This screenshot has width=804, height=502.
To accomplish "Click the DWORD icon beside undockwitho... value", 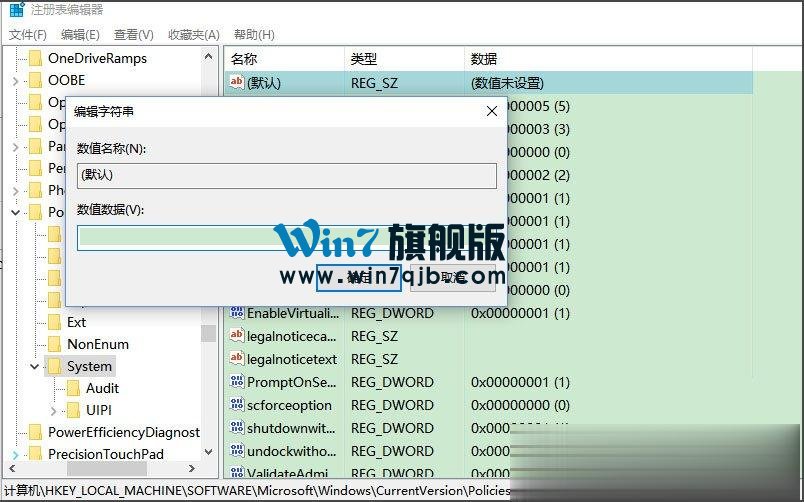I will click(236, 450).
